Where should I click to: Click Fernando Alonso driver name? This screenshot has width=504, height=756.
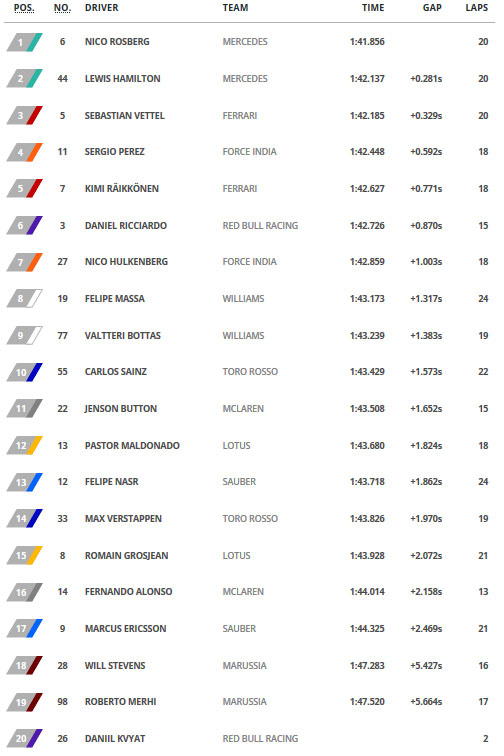click(x=128, y=592)
